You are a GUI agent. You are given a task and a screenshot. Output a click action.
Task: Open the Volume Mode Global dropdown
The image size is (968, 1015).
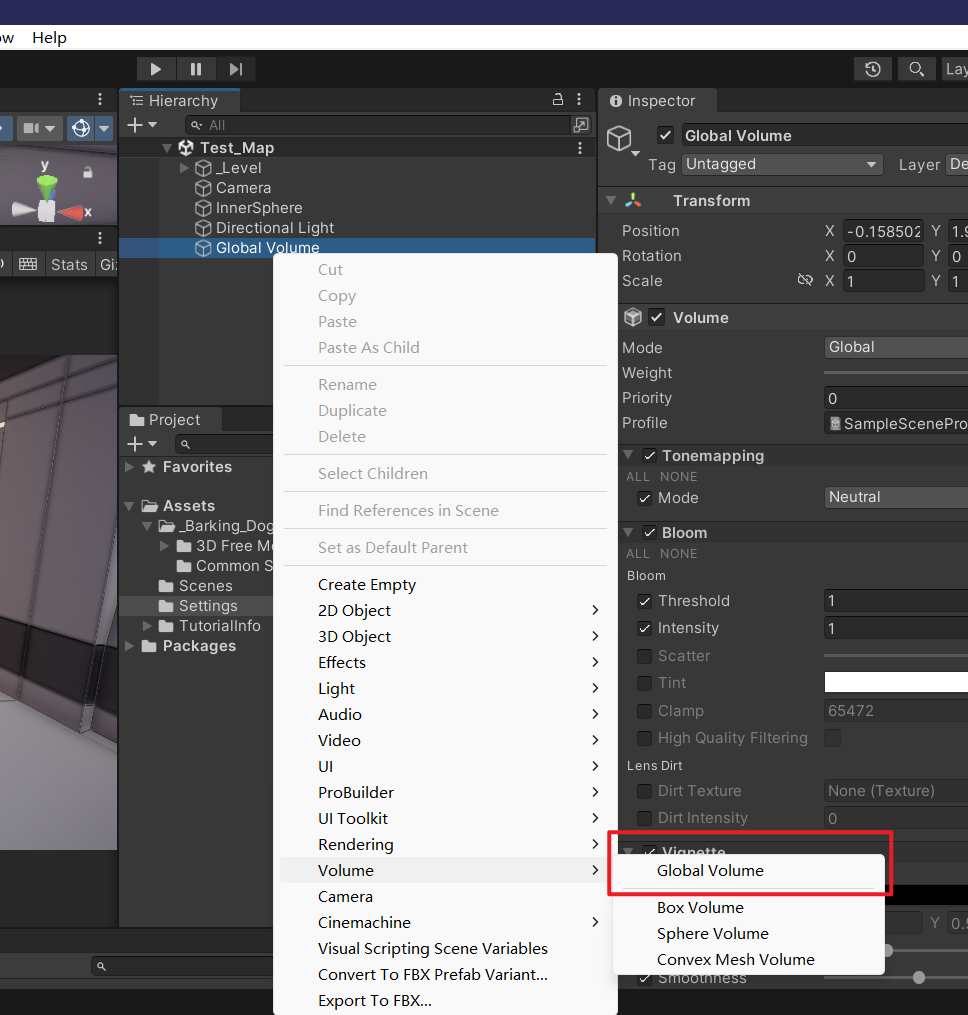click(x=896, y=348)
